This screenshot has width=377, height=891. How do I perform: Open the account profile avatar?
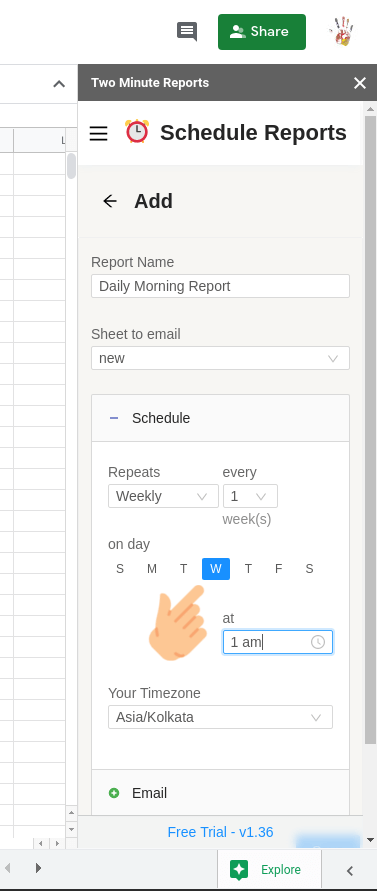pos(341,31)
